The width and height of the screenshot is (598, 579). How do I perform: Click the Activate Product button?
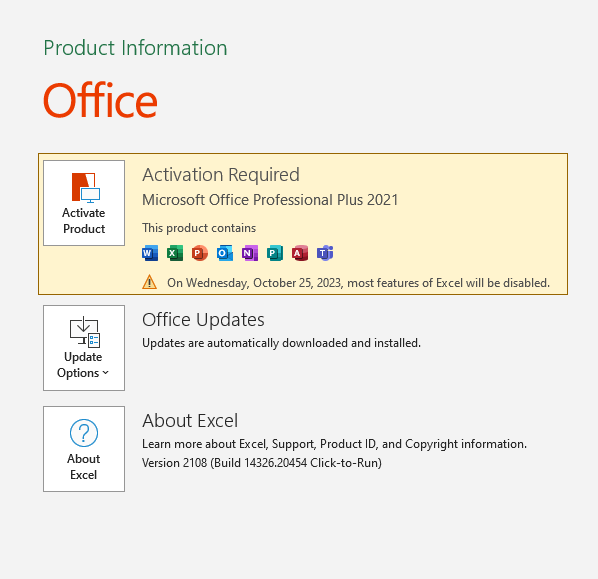coord(84,203)
